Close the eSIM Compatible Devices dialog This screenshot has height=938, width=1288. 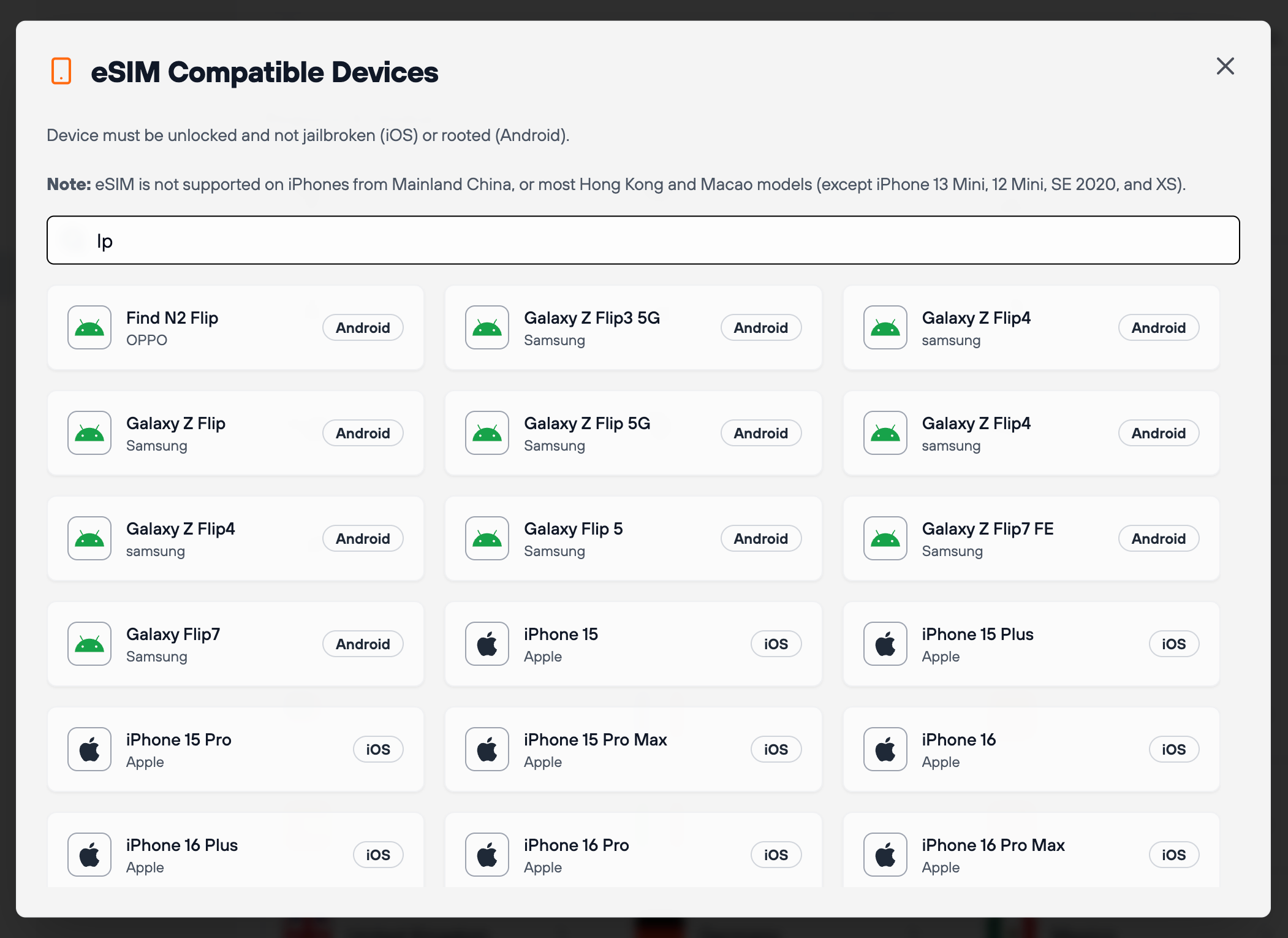[x=1225, y=66]
